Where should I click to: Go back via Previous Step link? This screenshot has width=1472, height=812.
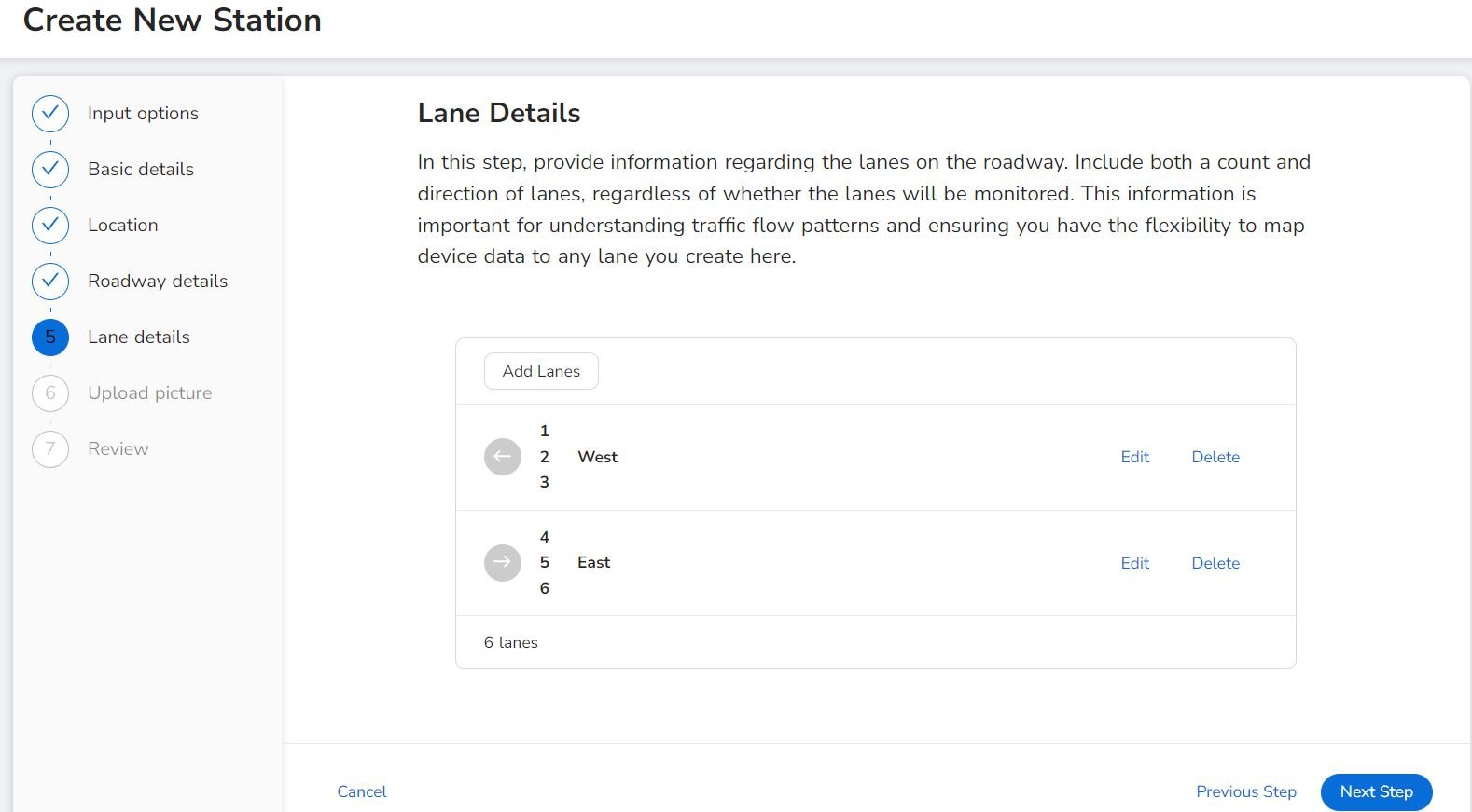(x=1245, y=791)
